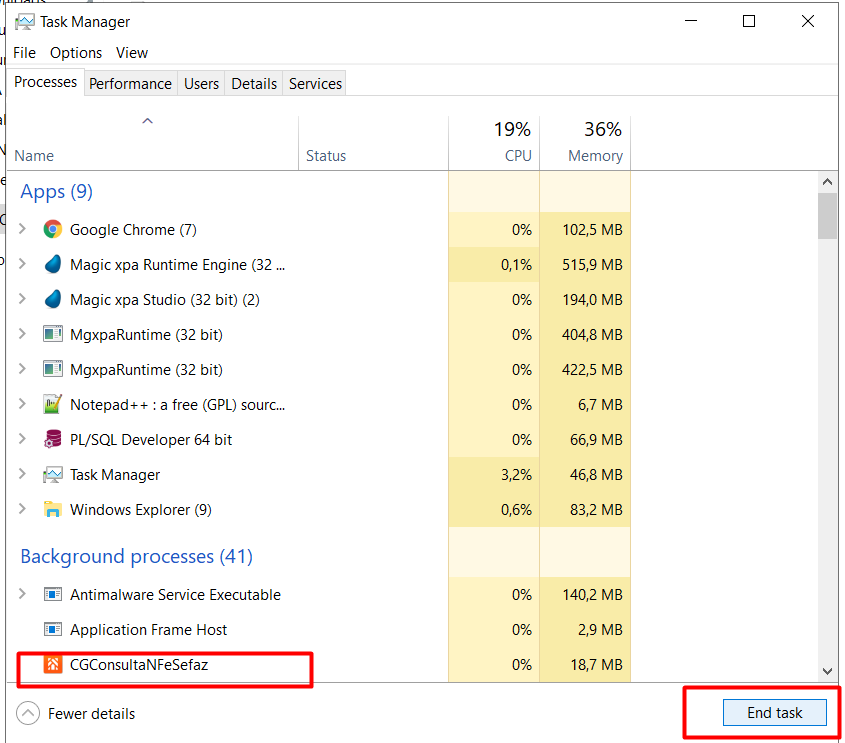Viewport: 845px width, 743px height.
Task: Expand the Google Chrome process group
Action: (23, 230)
